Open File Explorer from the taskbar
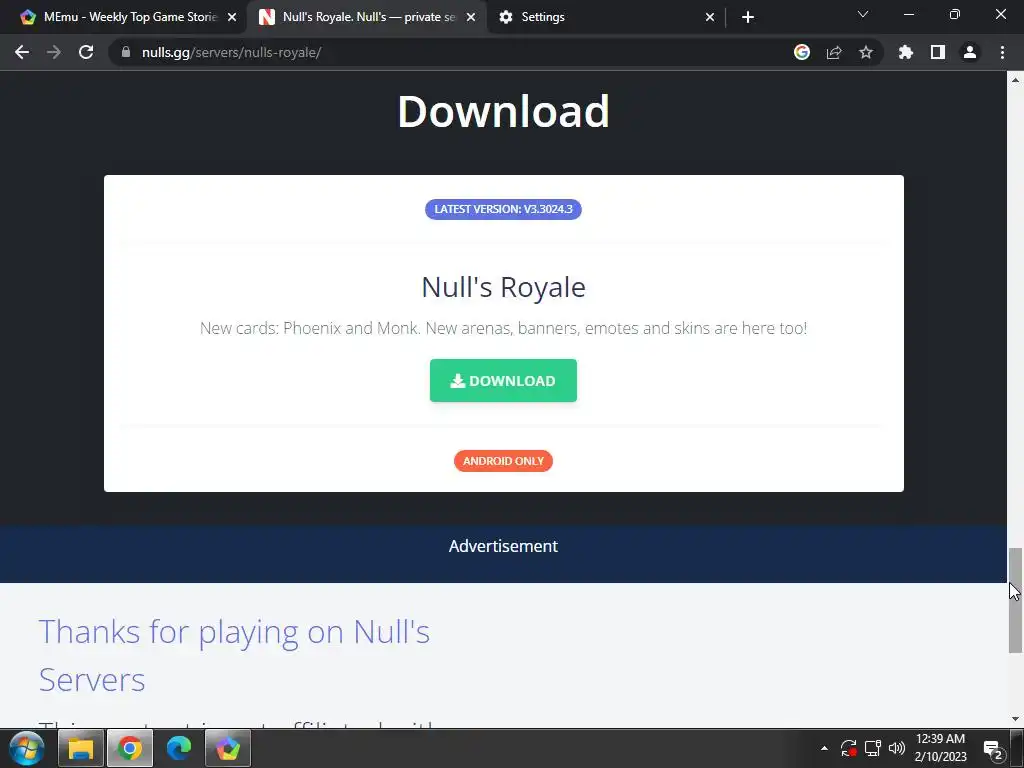Image resolution: width=1024 pixels, height=768 pixels. (x=80, y=748)
